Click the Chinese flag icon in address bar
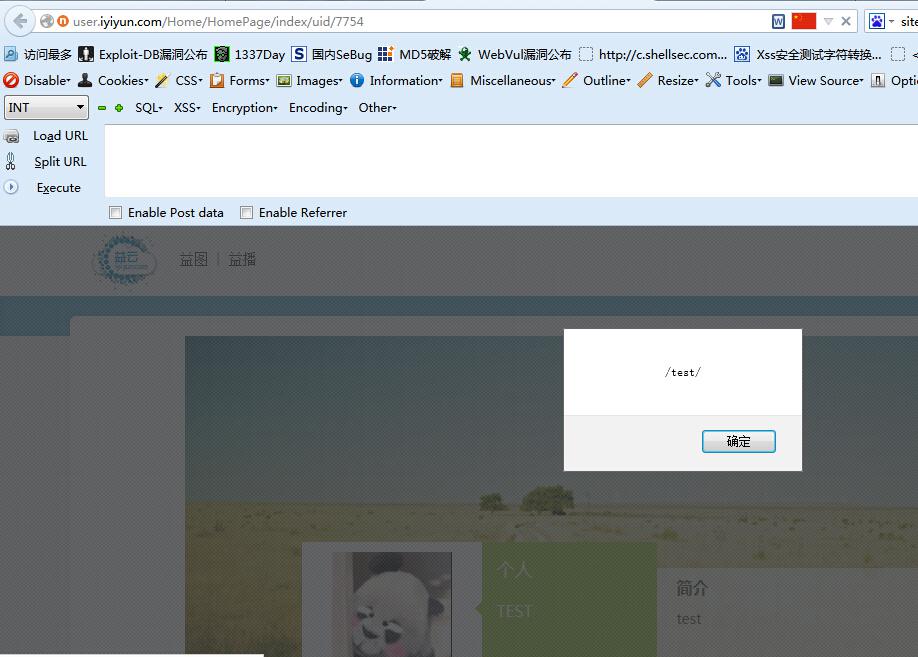This screenshot has width=918, height=657. [804, 21]
